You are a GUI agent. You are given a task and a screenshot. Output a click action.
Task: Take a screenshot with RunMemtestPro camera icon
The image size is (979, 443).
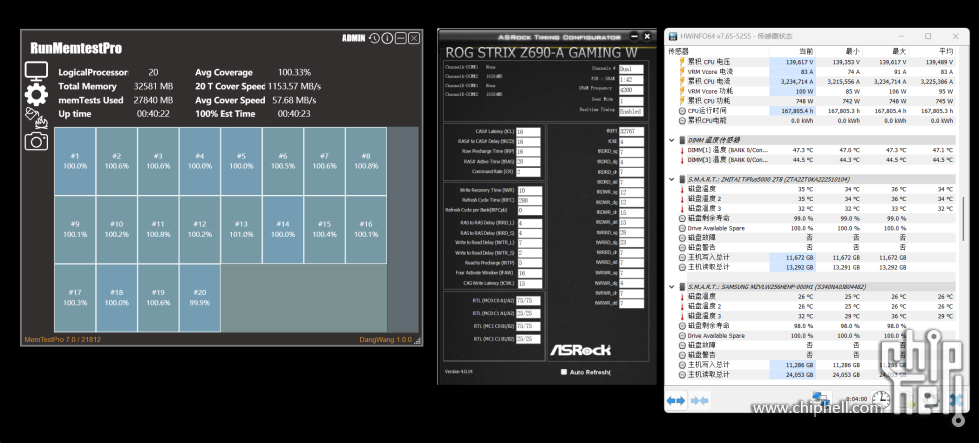click(x=36, y=142)
